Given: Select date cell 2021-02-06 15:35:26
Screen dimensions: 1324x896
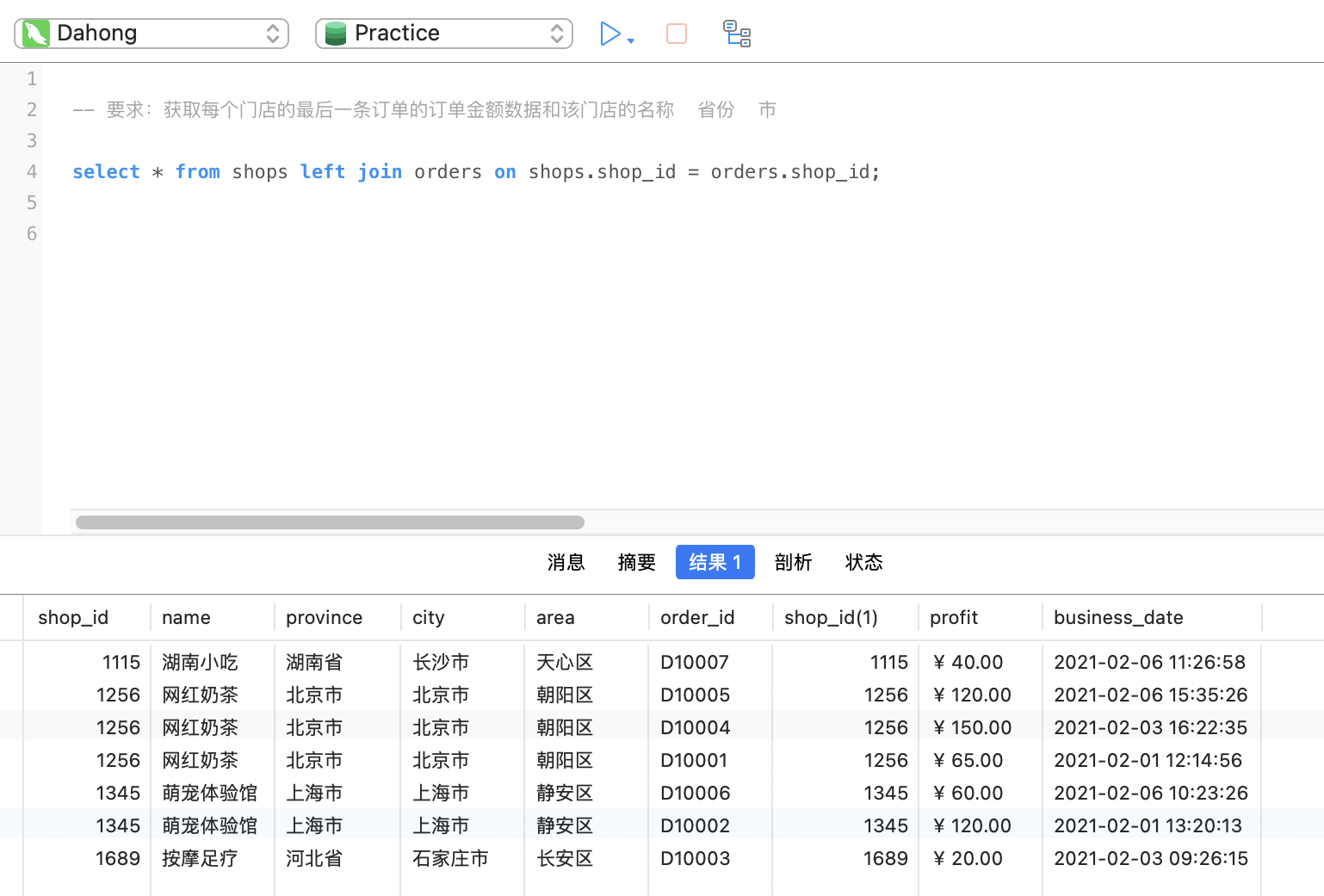Looking at the screenshot, I should pyautogui.click(x=1150, y=695).
